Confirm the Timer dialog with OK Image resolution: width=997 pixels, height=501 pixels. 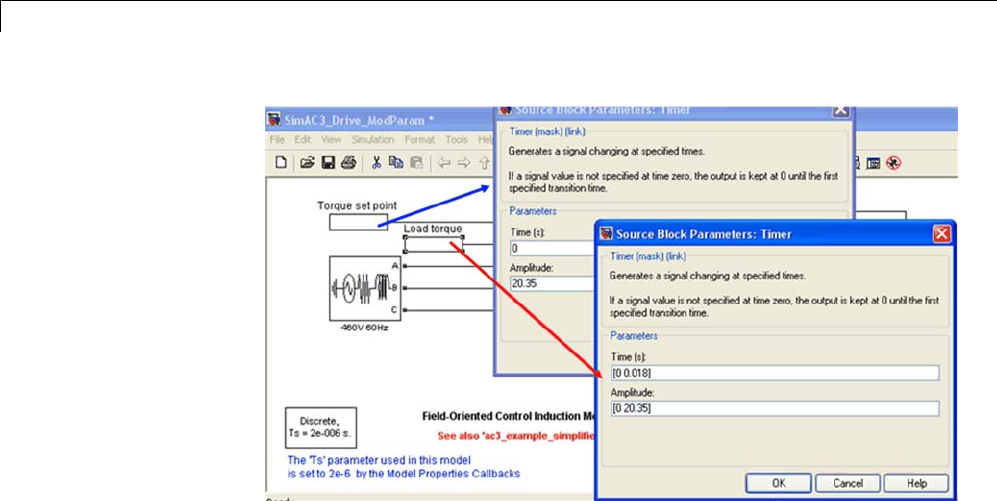(778, 483)
